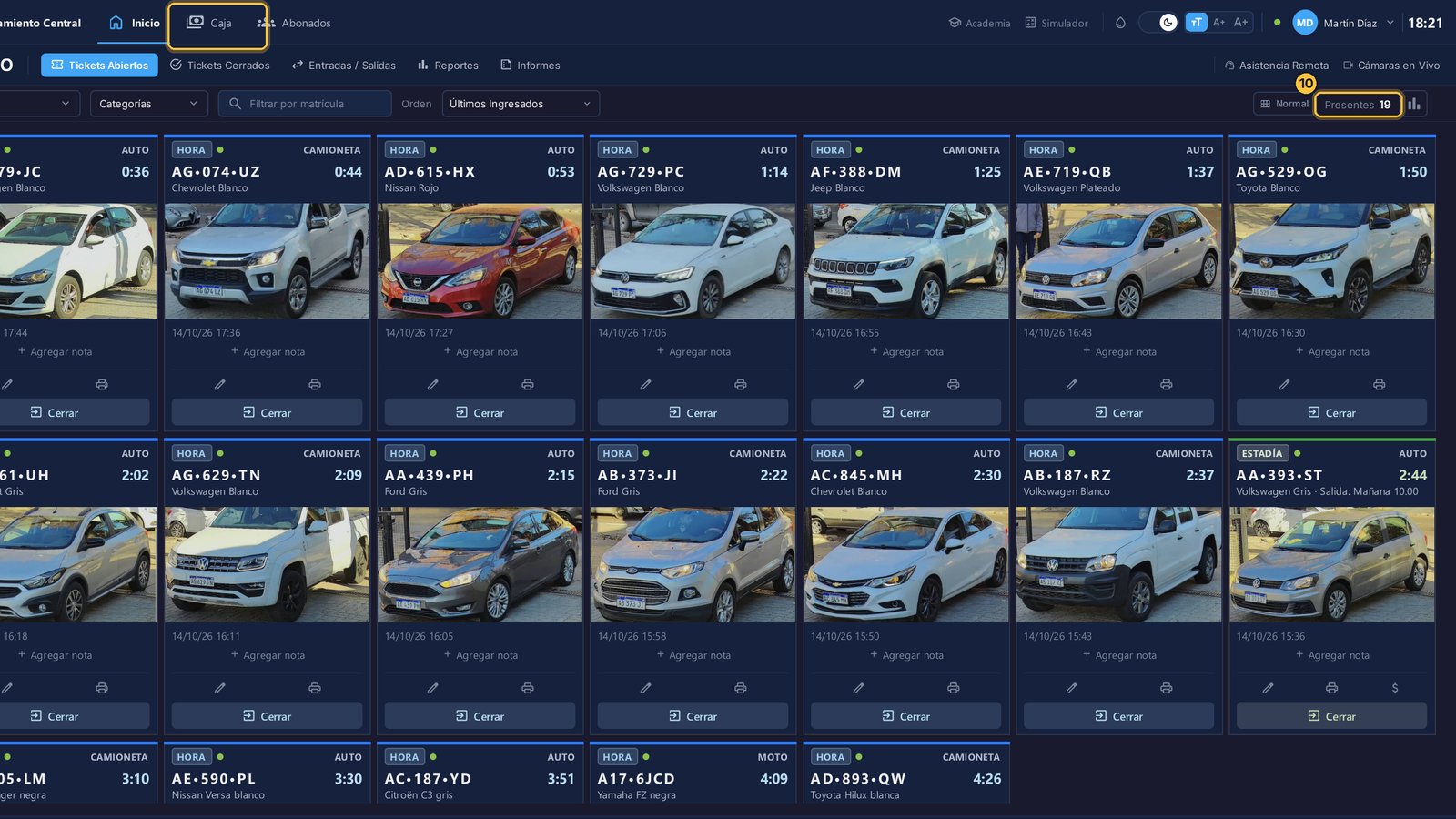The height and width of the screenshot is (819, 1456).
Task: Open Asistencia Remota
Action: (1276, 66)
